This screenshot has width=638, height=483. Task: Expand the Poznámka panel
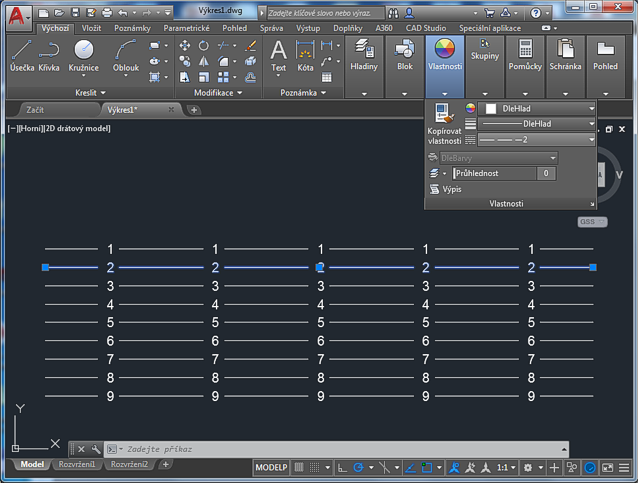(303, 93)
